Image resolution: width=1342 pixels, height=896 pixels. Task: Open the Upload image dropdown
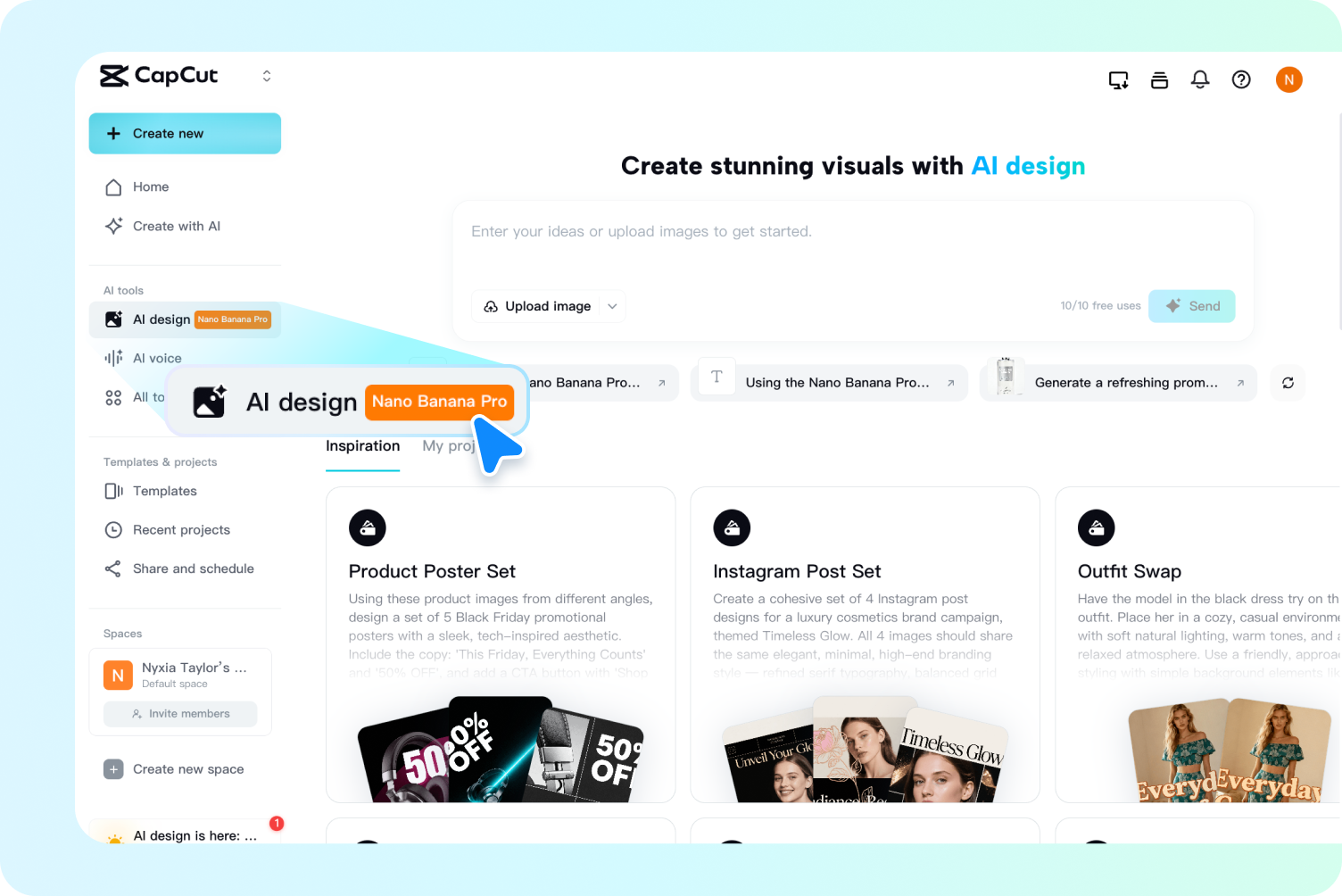(x=549, y=306)
